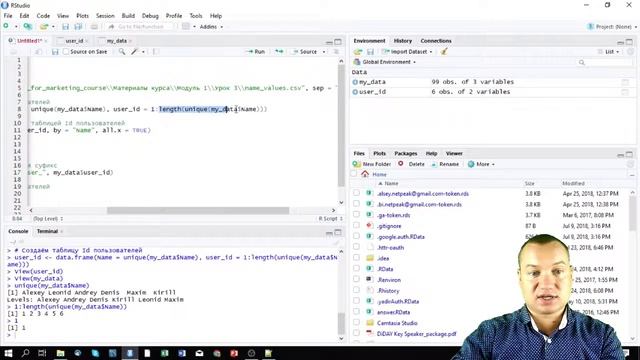The image size is (640, 360).
Task: Switch to the Plots tab in Files pane
Action: [x=379, y=153]
